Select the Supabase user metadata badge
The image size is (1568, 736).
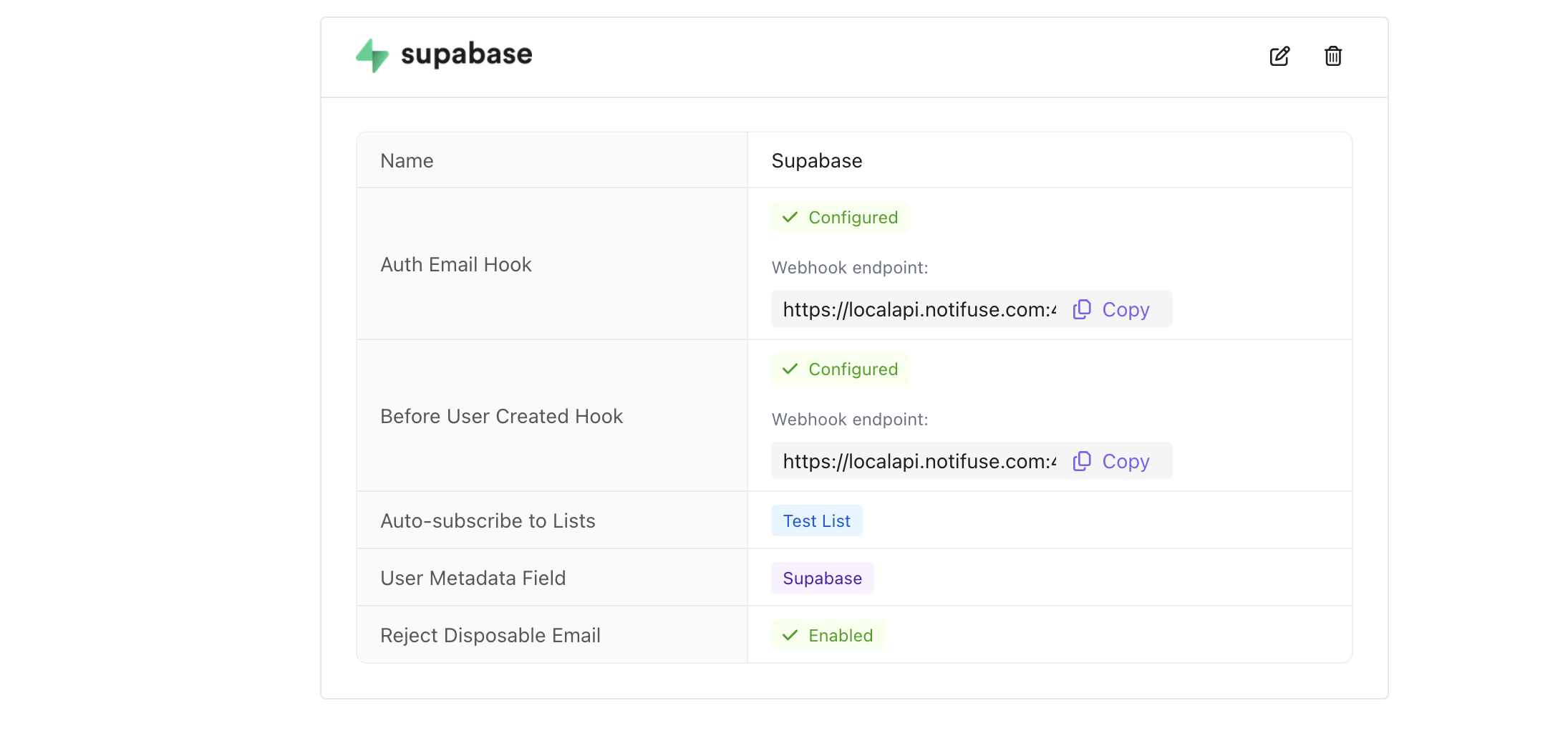click(822, 578)
